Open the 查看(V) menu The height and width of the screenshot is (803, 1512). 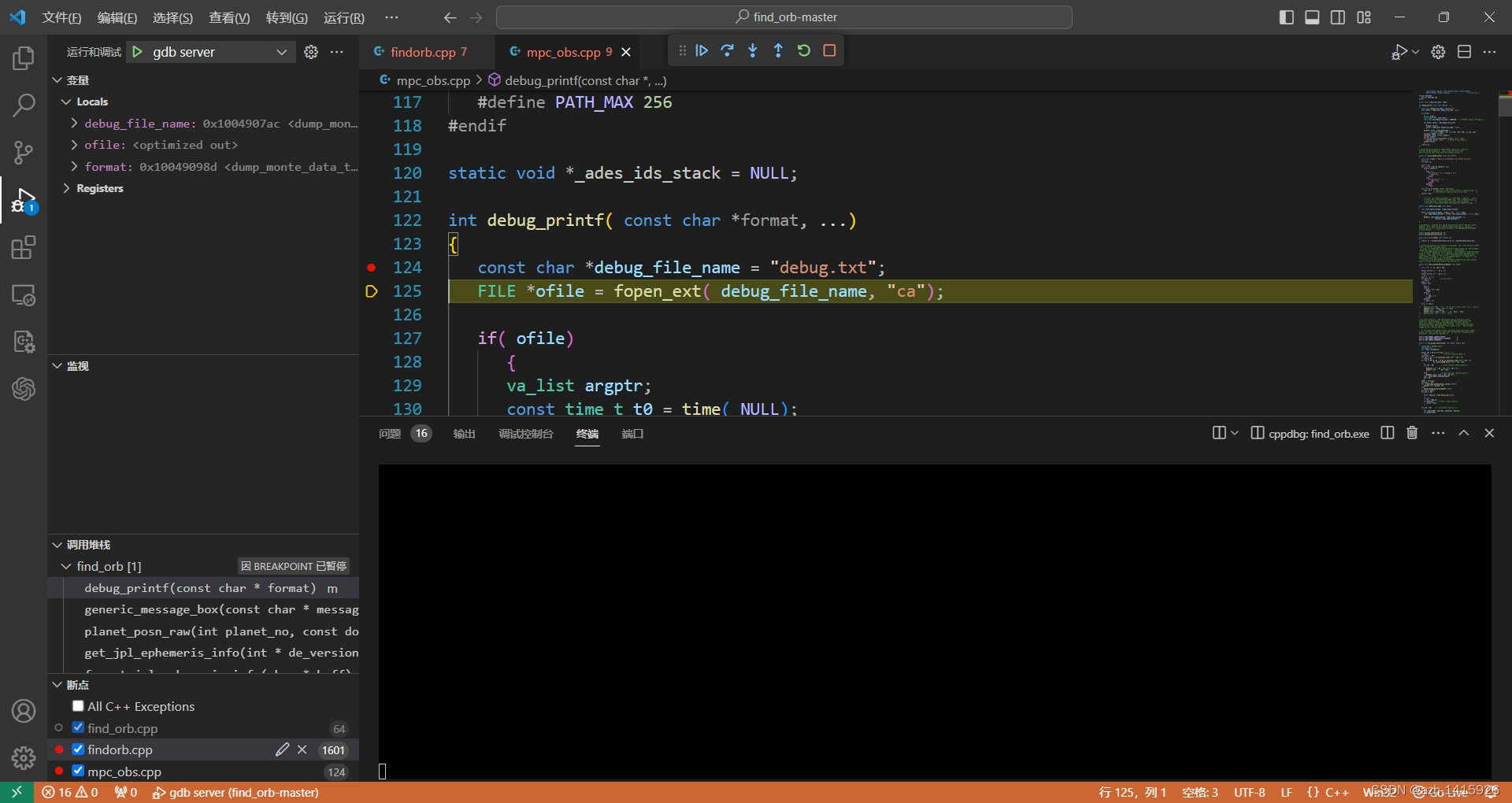(x=229, y=17)
